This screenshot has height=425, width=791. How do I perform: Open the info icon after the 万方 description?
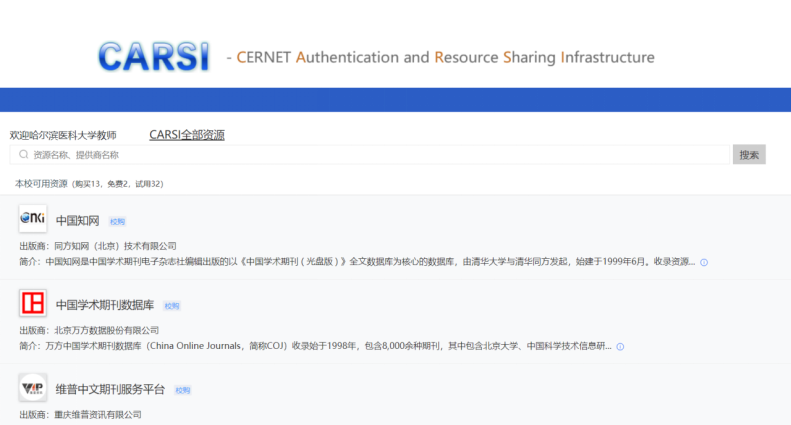tap(620, 347)
